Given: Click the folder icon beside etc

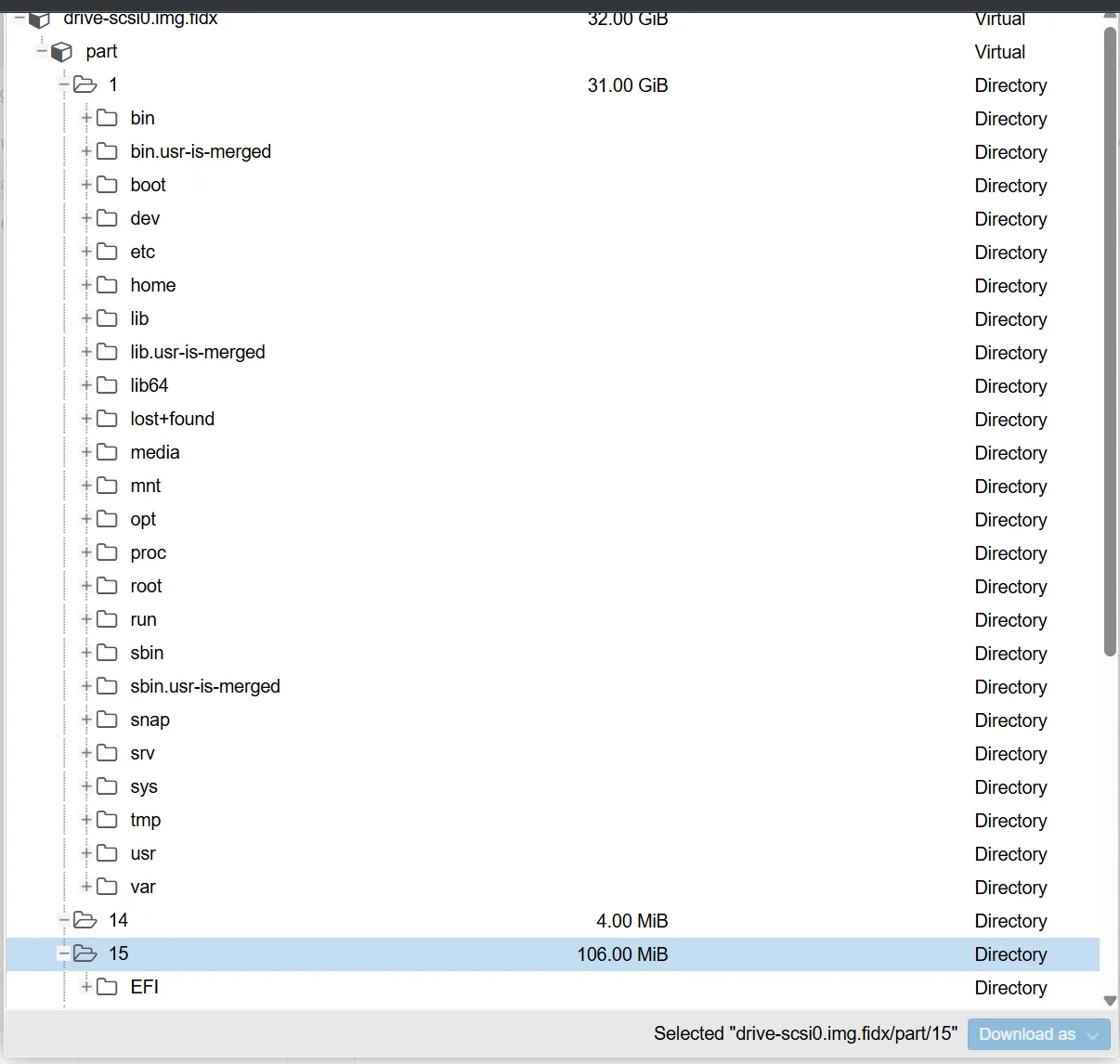Looking at the screenshot, I should (x=107, y=252).
